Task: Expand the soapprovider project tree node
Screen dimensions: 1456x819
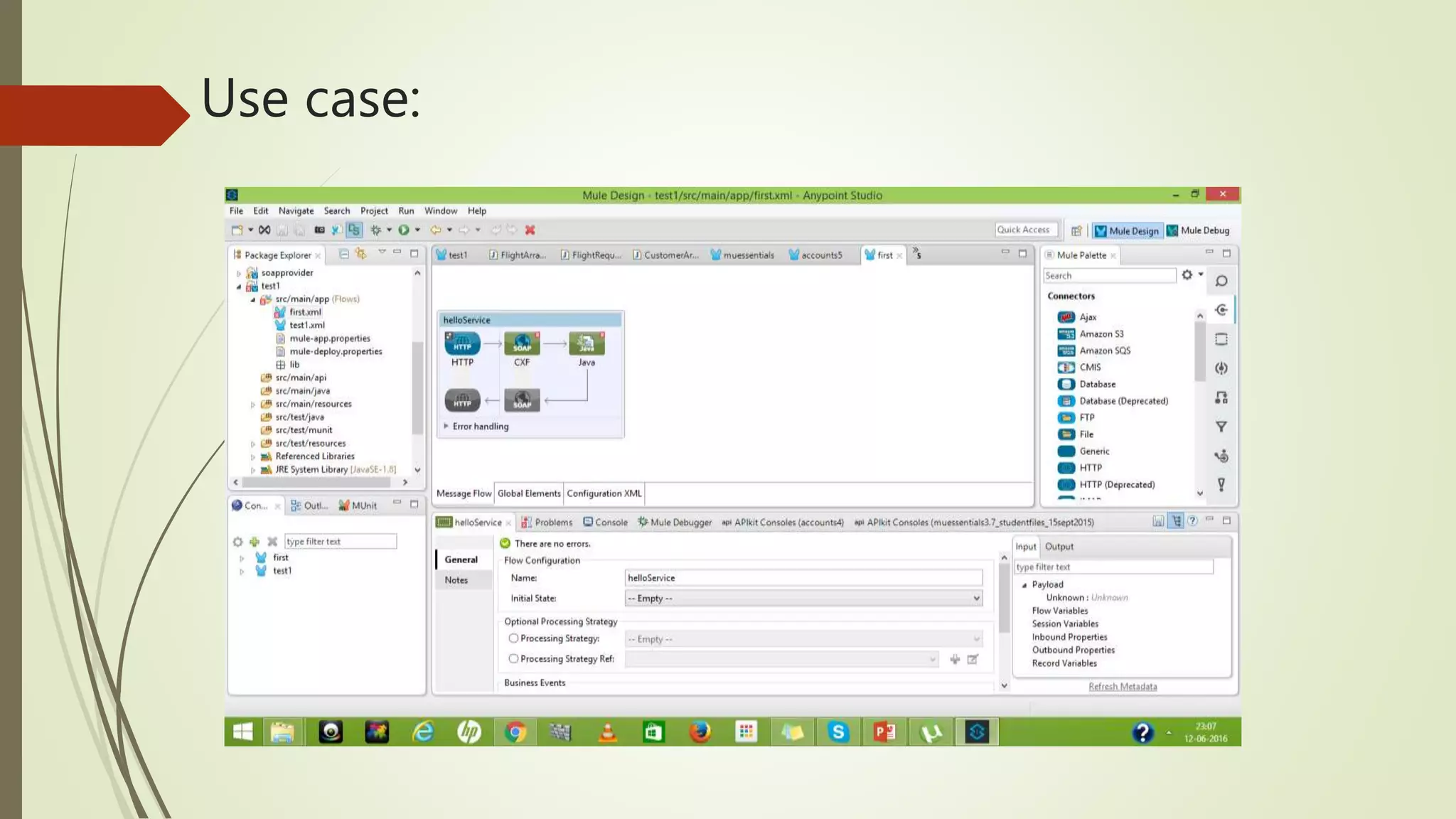Action: coord(239,273)
